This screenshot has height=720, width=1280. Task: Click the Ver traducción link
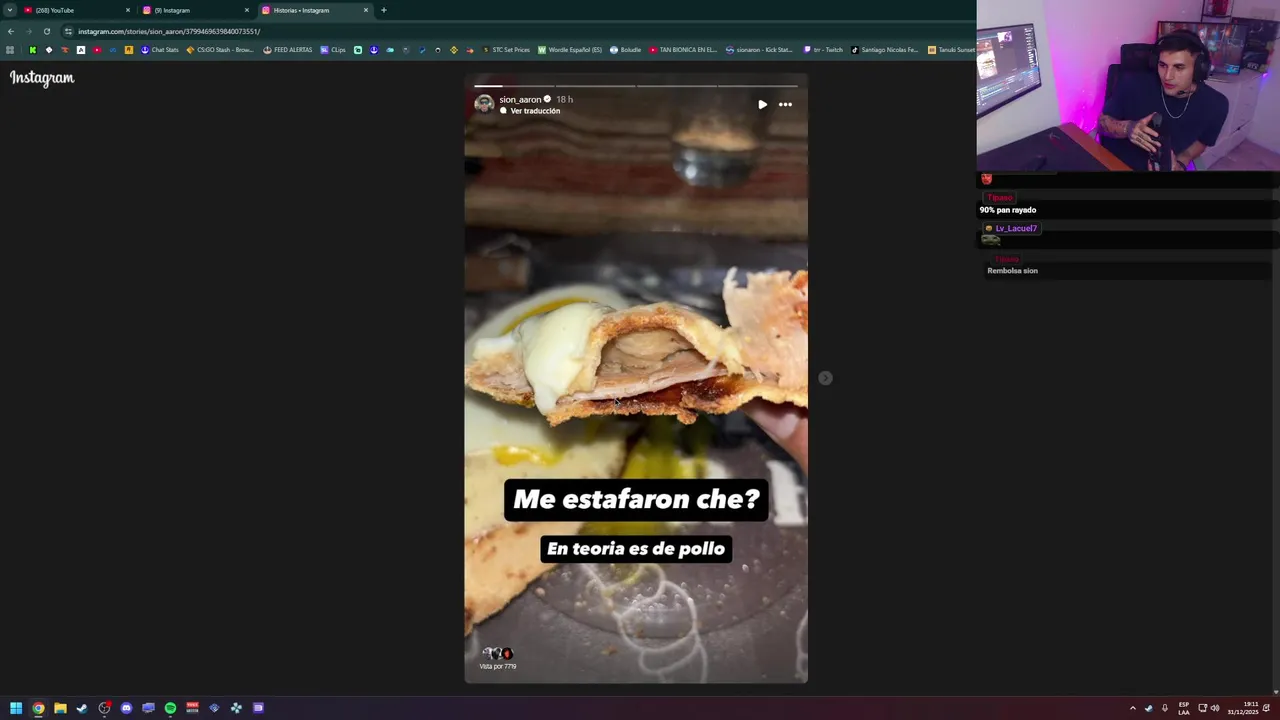pos(535,111)
